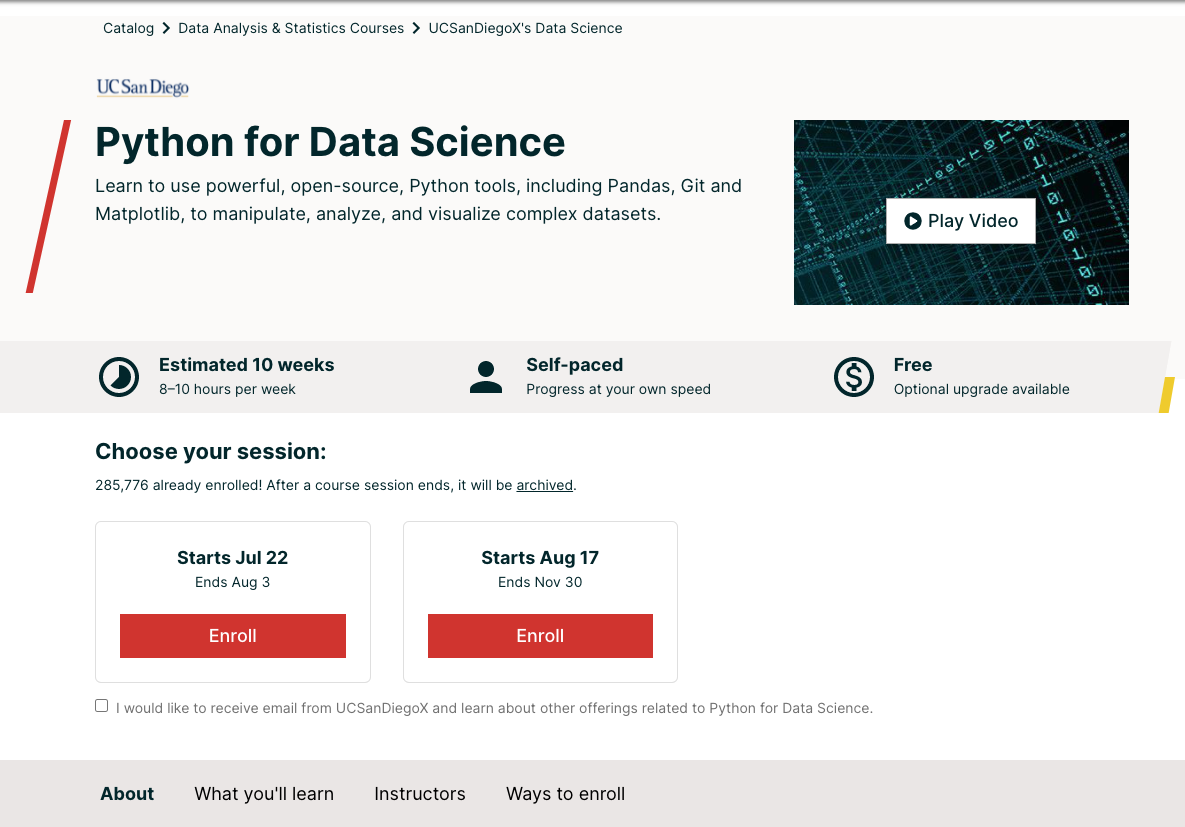Click the dollar sign icon next to Free
The width and height of the screenshot is (1185, 827).
tap(854, 377)
